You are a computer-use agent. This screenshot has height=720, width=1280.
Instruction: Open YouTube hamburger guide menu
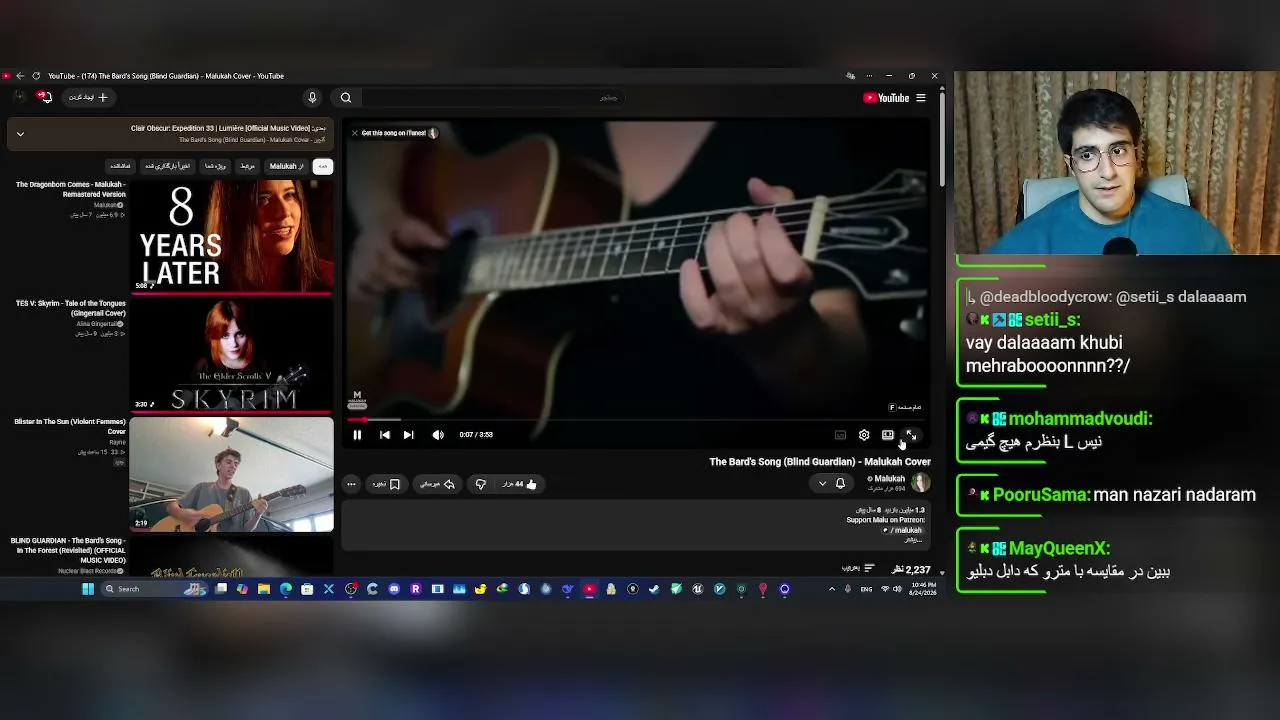point(921,98)
